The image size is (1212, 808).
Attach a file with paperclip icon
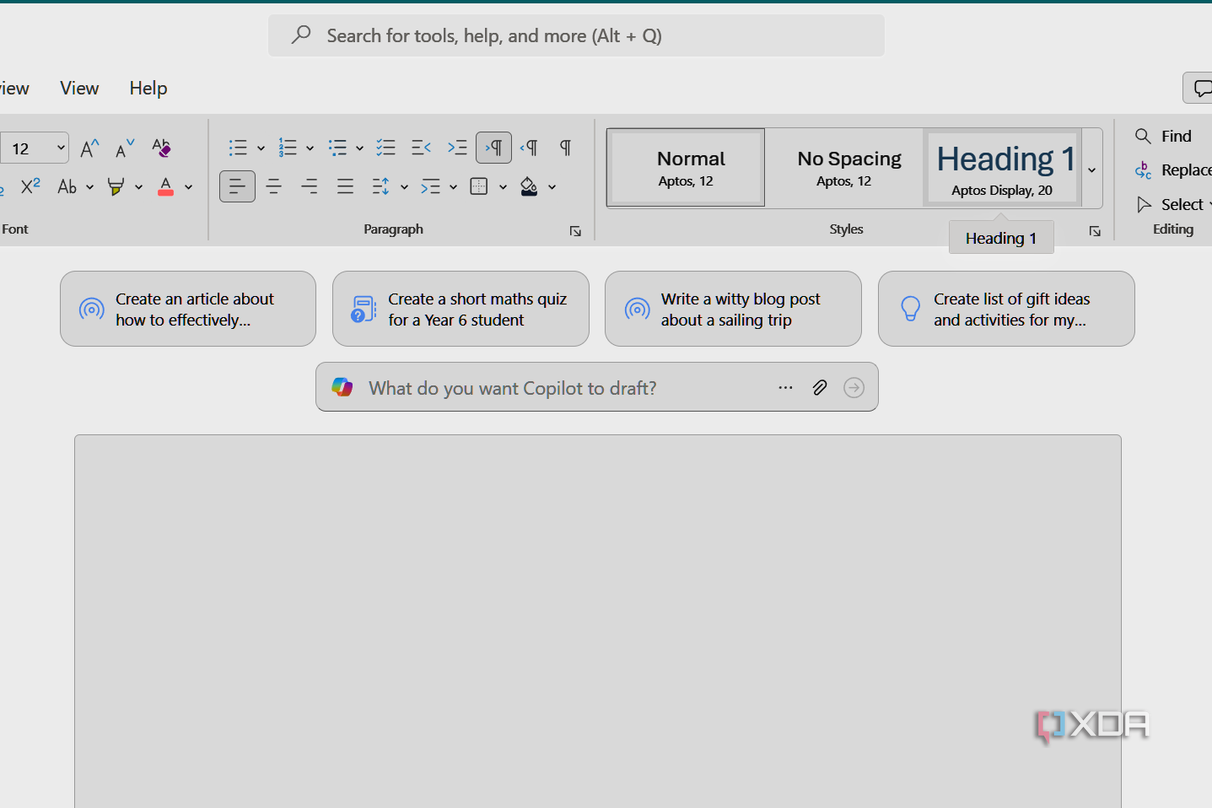tap(819, 388)
